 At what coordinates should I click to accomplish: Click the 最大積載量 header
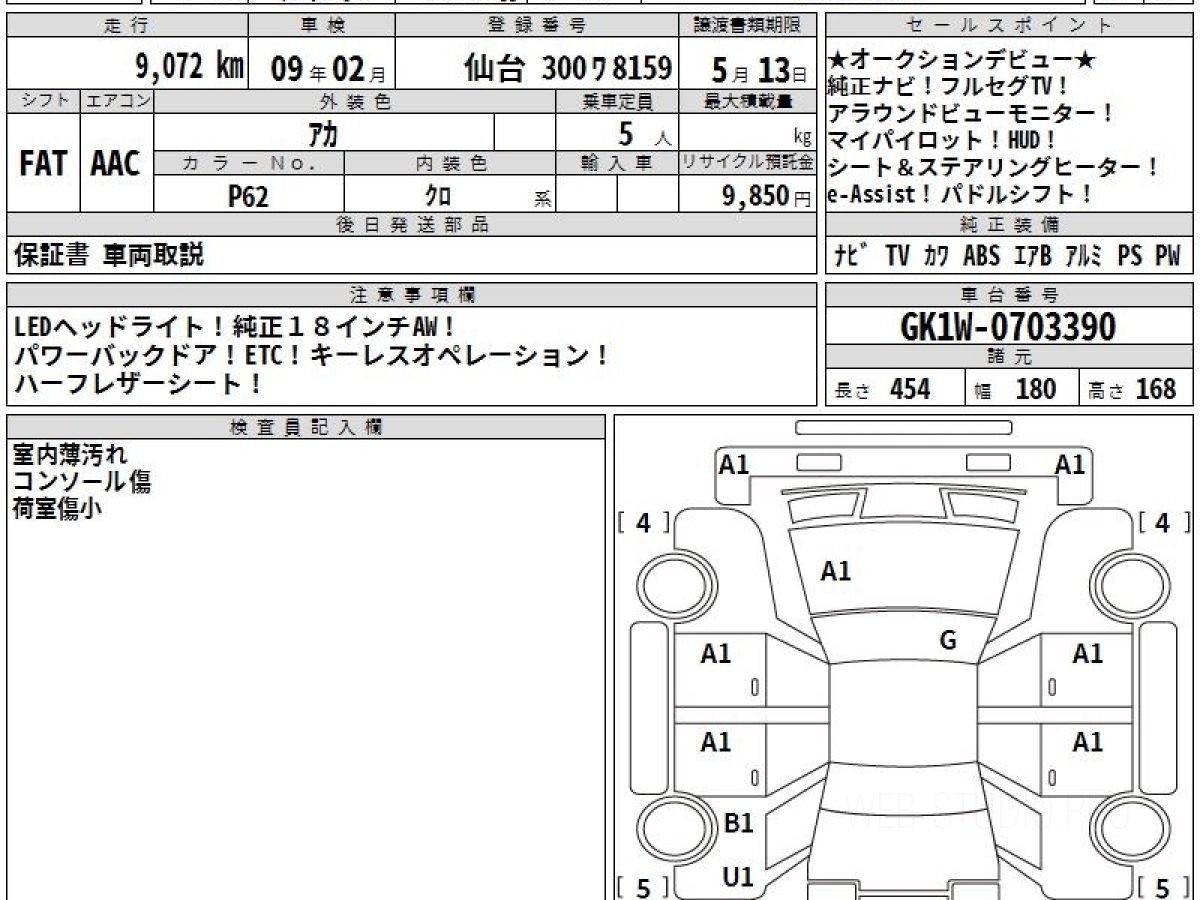pos(747,101)
